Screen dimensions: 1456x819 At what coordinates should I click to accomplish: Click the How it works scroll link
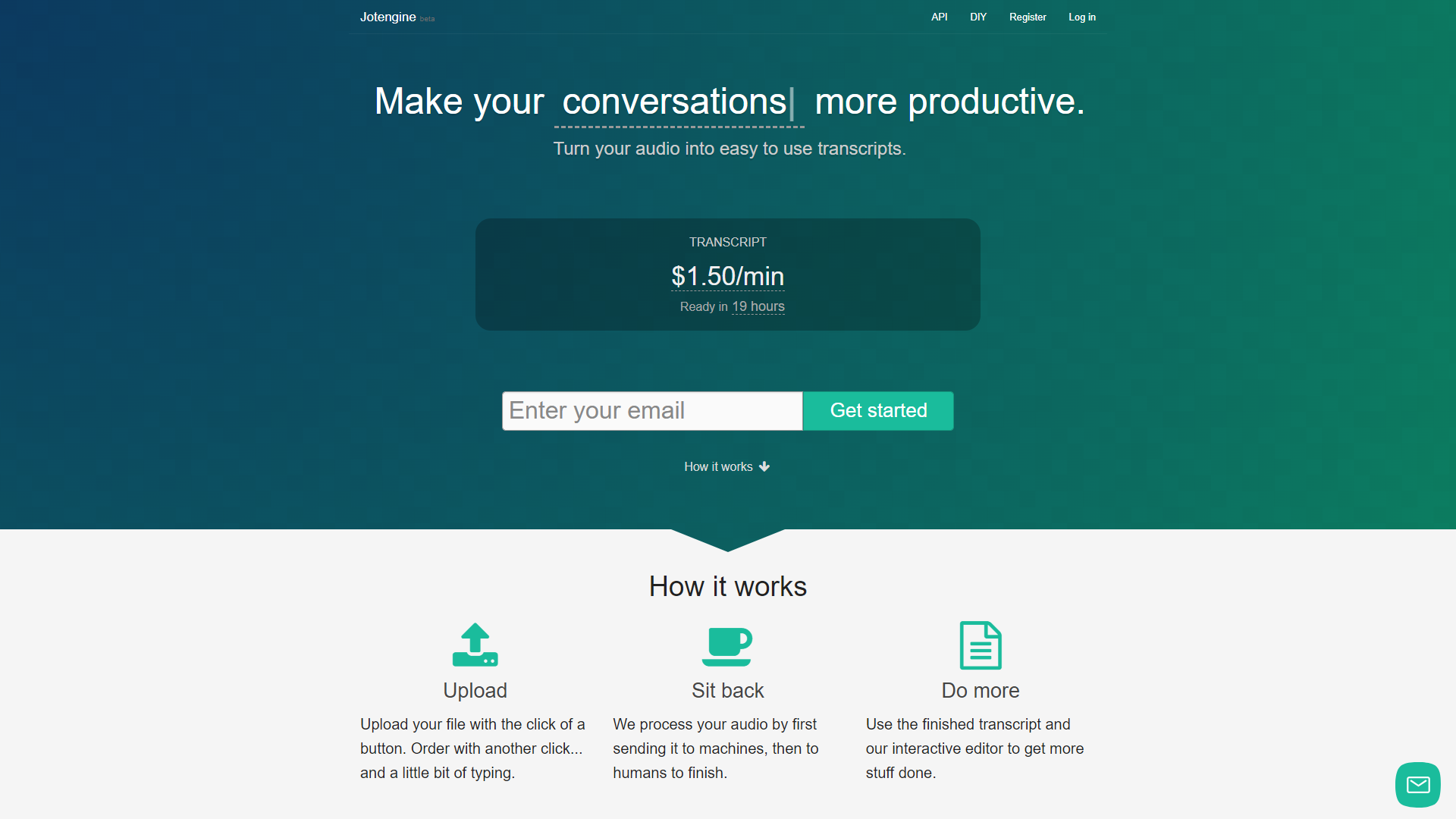point(728,466)
